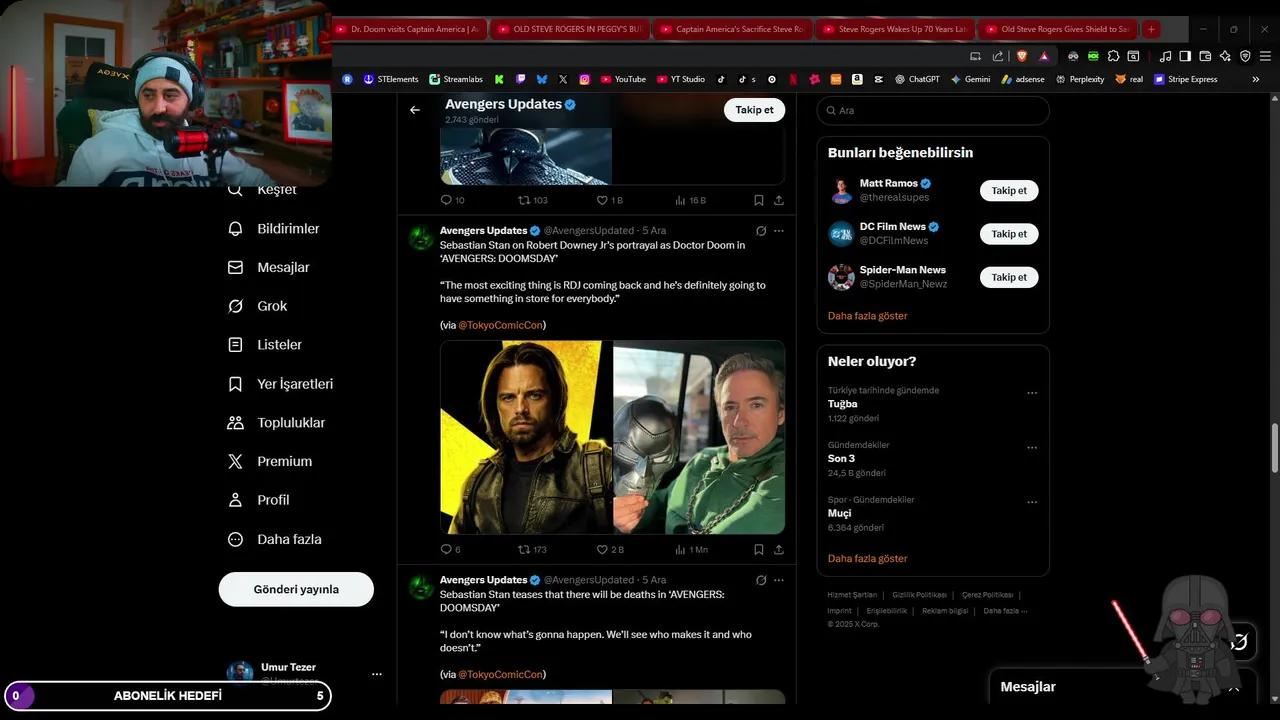The height and width of the screenshot is (720, 1280).
Task: Open Grok from the sidebar
Action: pyautogui.click(x=258, y=306)
